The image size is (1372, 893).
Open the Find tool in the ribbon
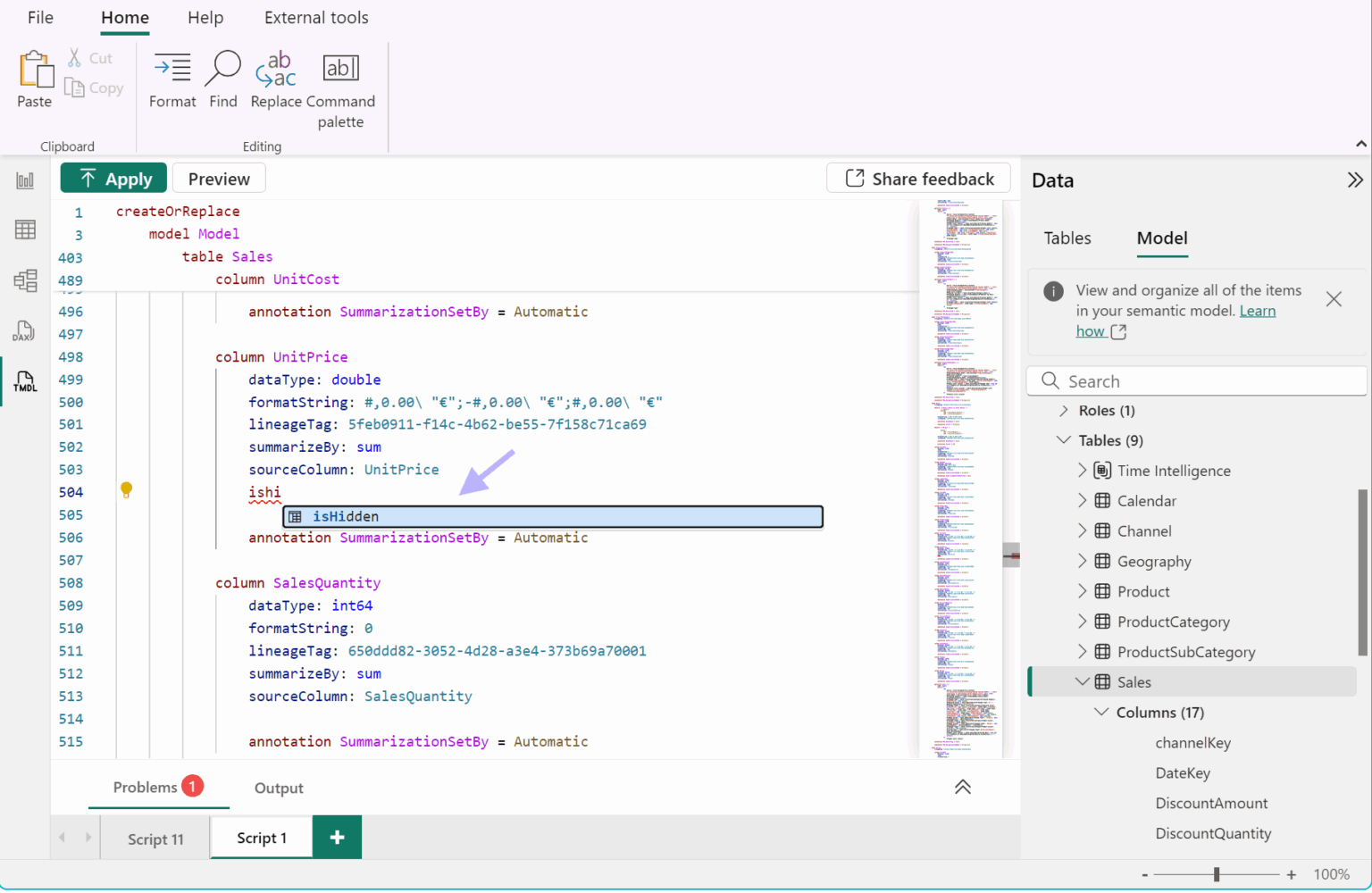tap(222, 79)
